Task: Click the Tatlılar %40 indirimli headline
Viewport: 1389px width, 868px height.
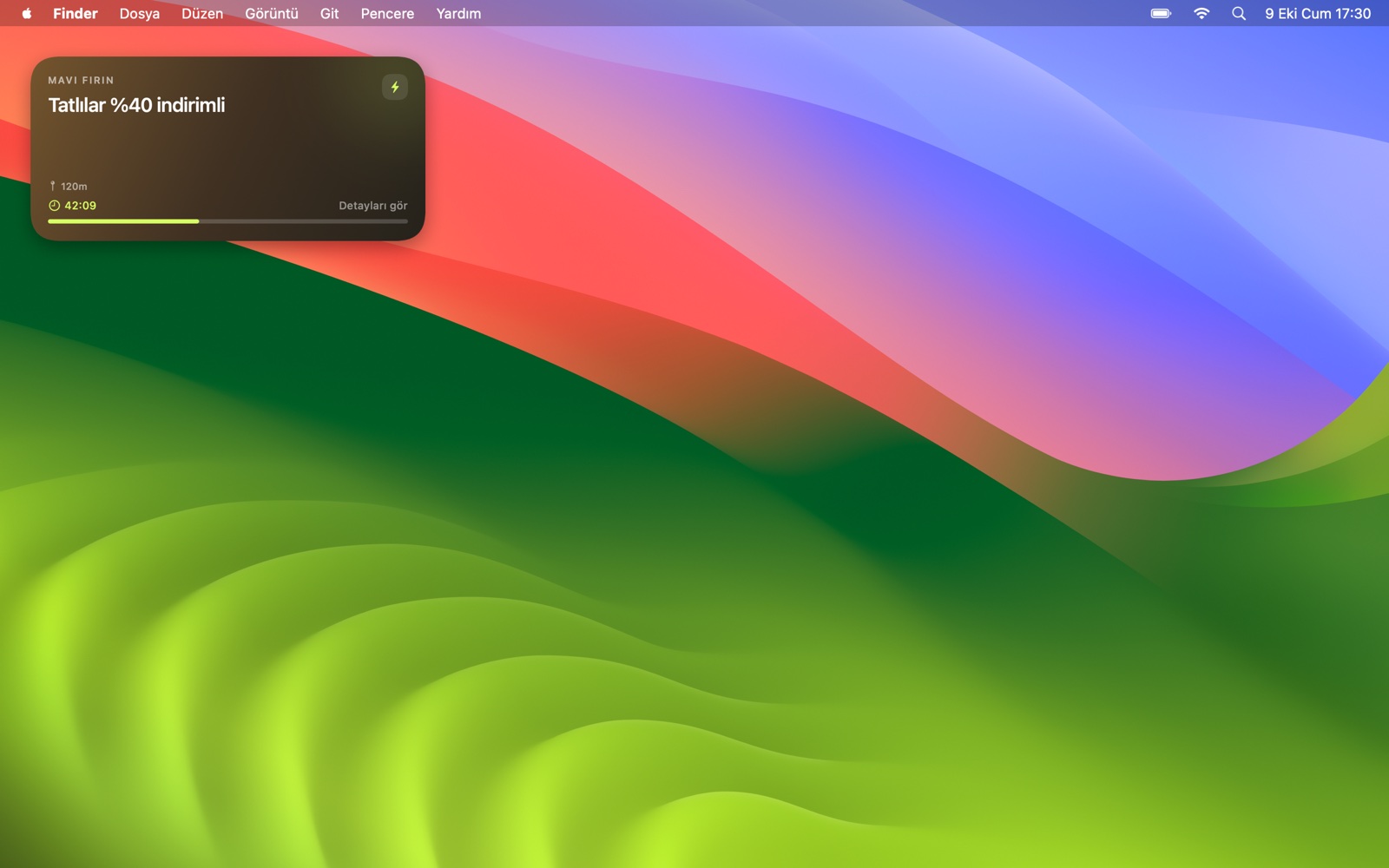Action: click(137, 105)
